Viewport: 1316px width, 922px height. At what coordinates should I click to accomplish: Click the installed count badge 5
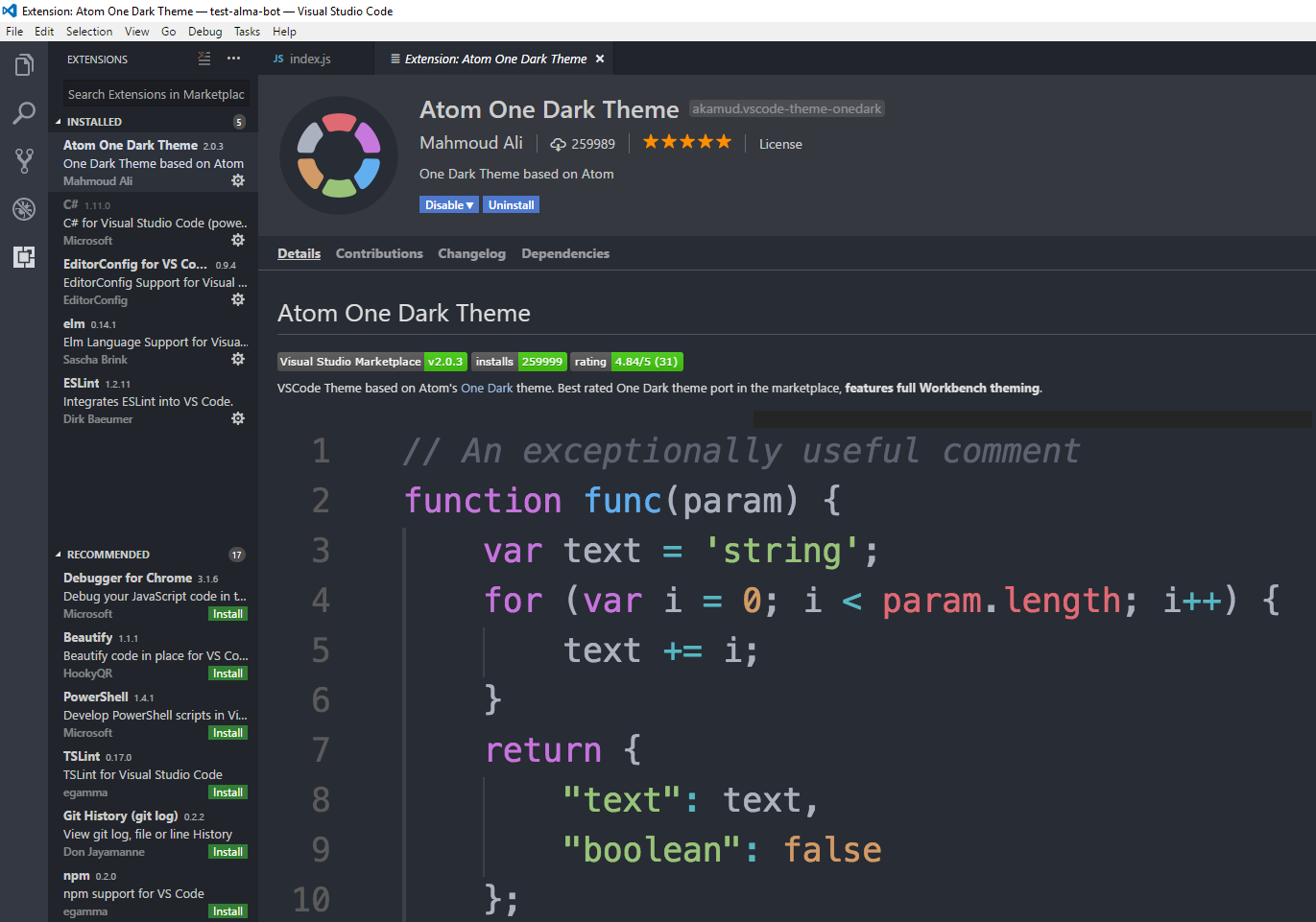pos(239,122)
